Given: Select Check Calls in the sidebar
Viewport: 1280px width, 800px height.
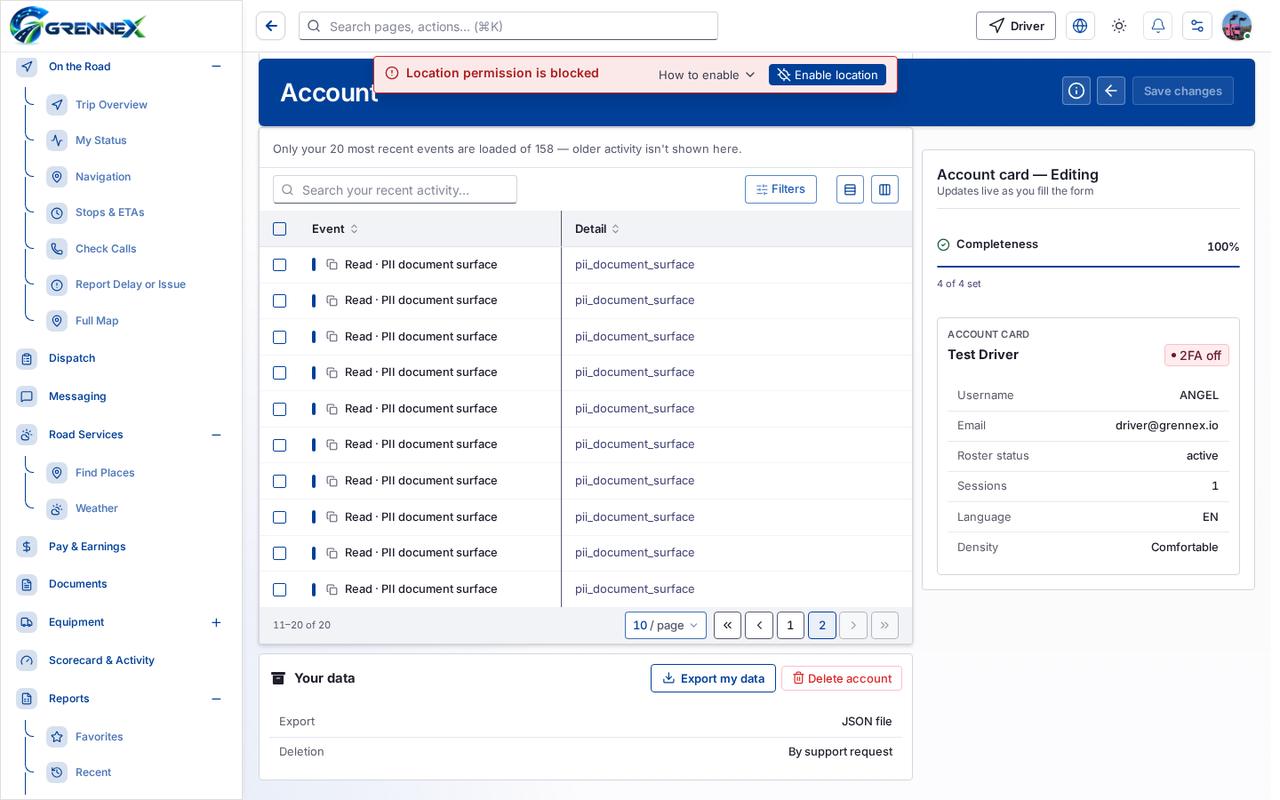Looking at the screenshot, I should (106, 248).
